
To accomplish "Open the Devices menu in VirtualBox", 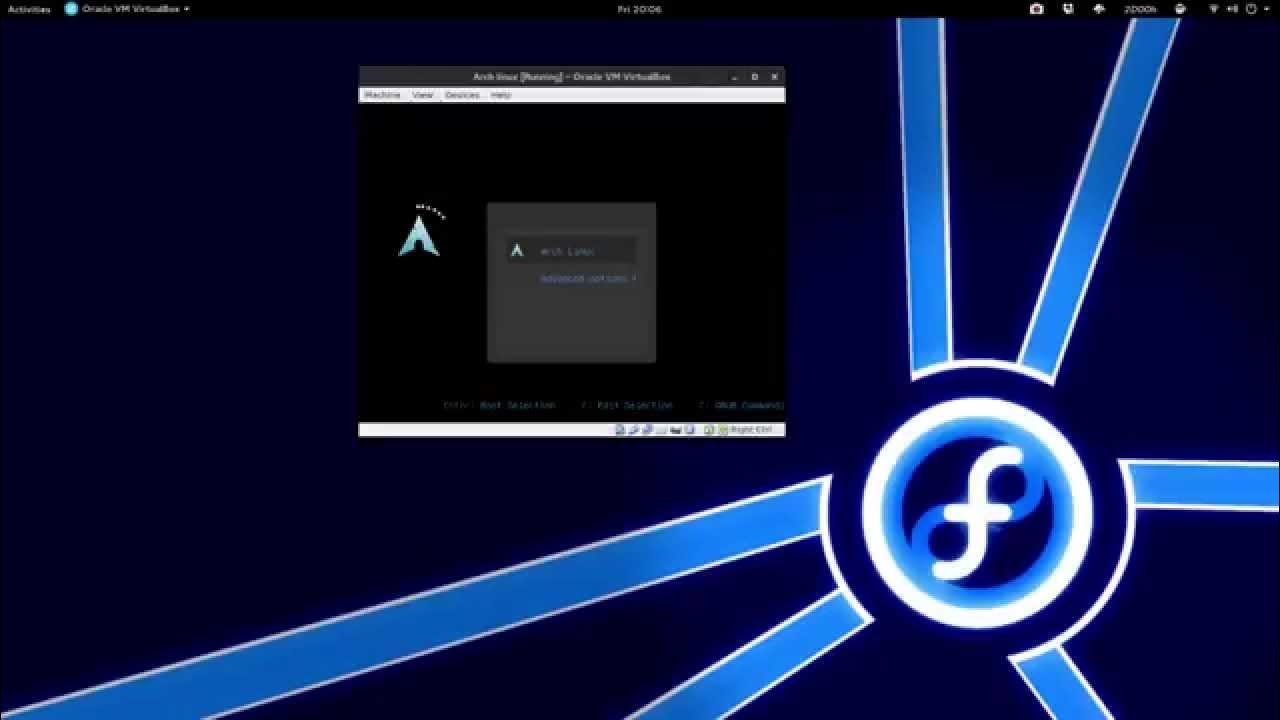I will 462,95.
